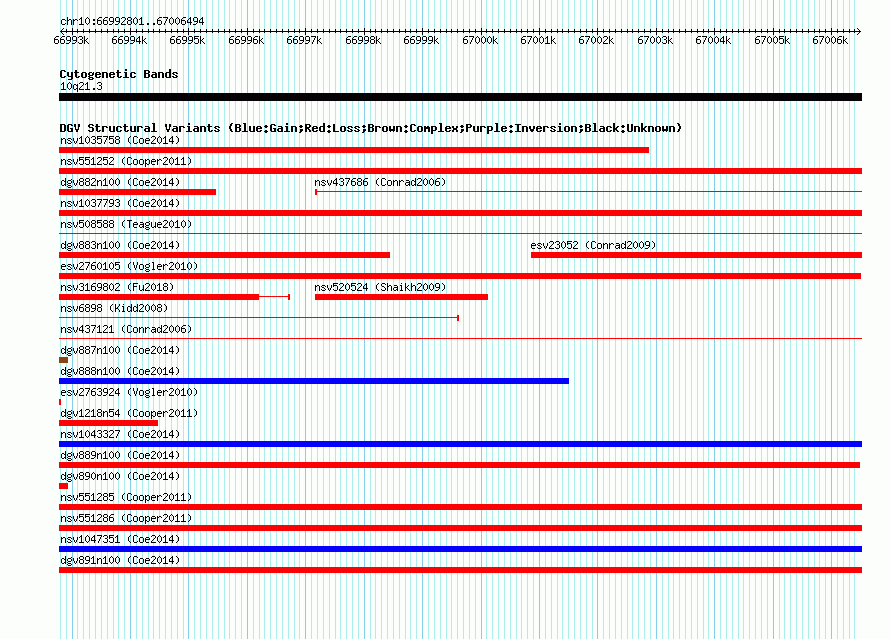
Task: Select the dgv891n100 red bar
Action: point(460,570)
